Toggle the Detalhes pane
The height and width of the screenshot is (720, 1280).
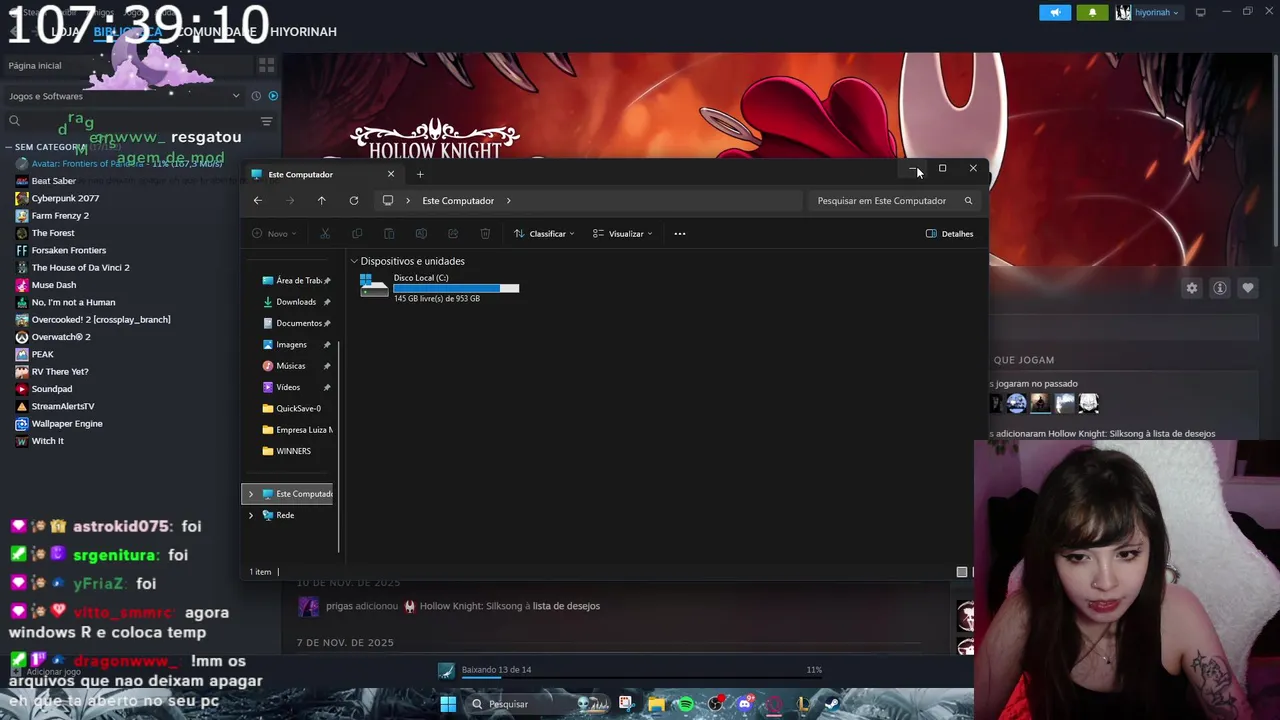click(949, 234)
